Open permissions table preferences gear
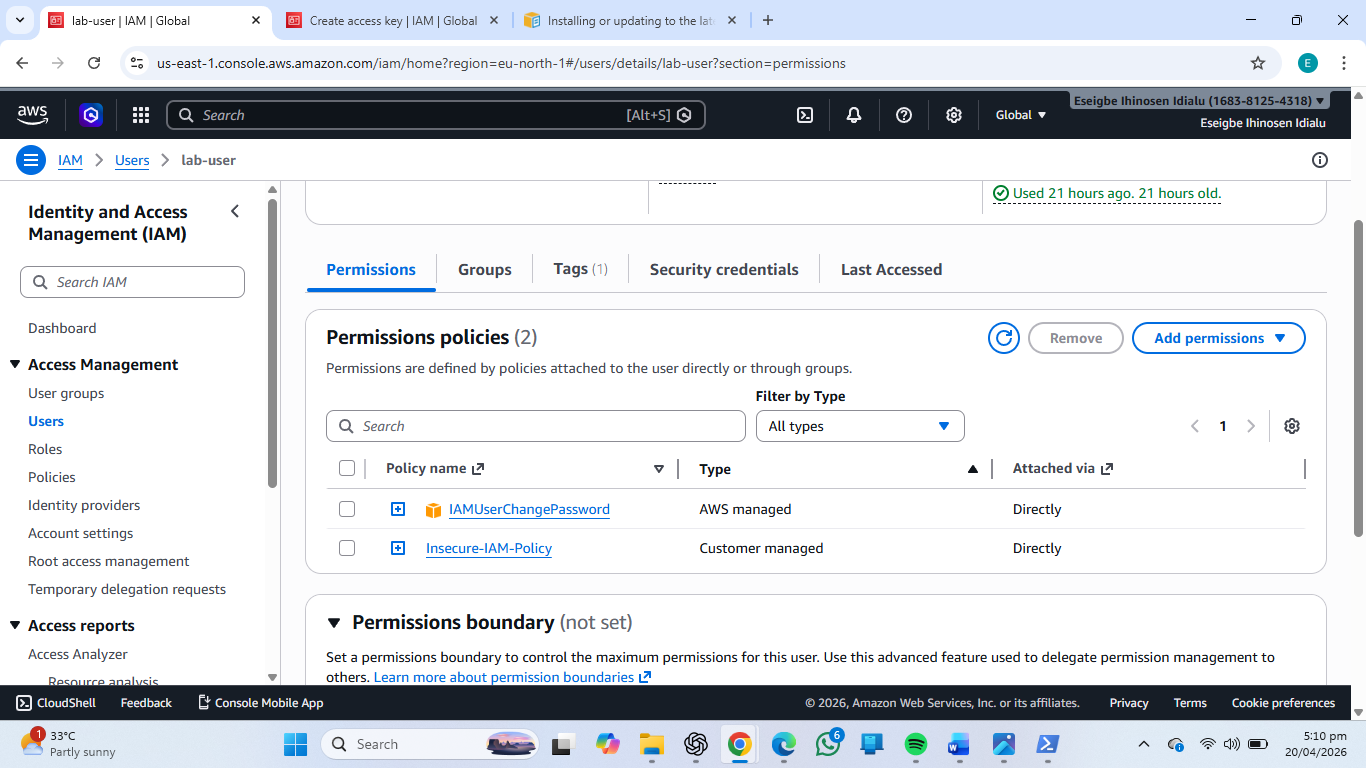Viewport: 1366px width, 768px height. pos(1292,426)
